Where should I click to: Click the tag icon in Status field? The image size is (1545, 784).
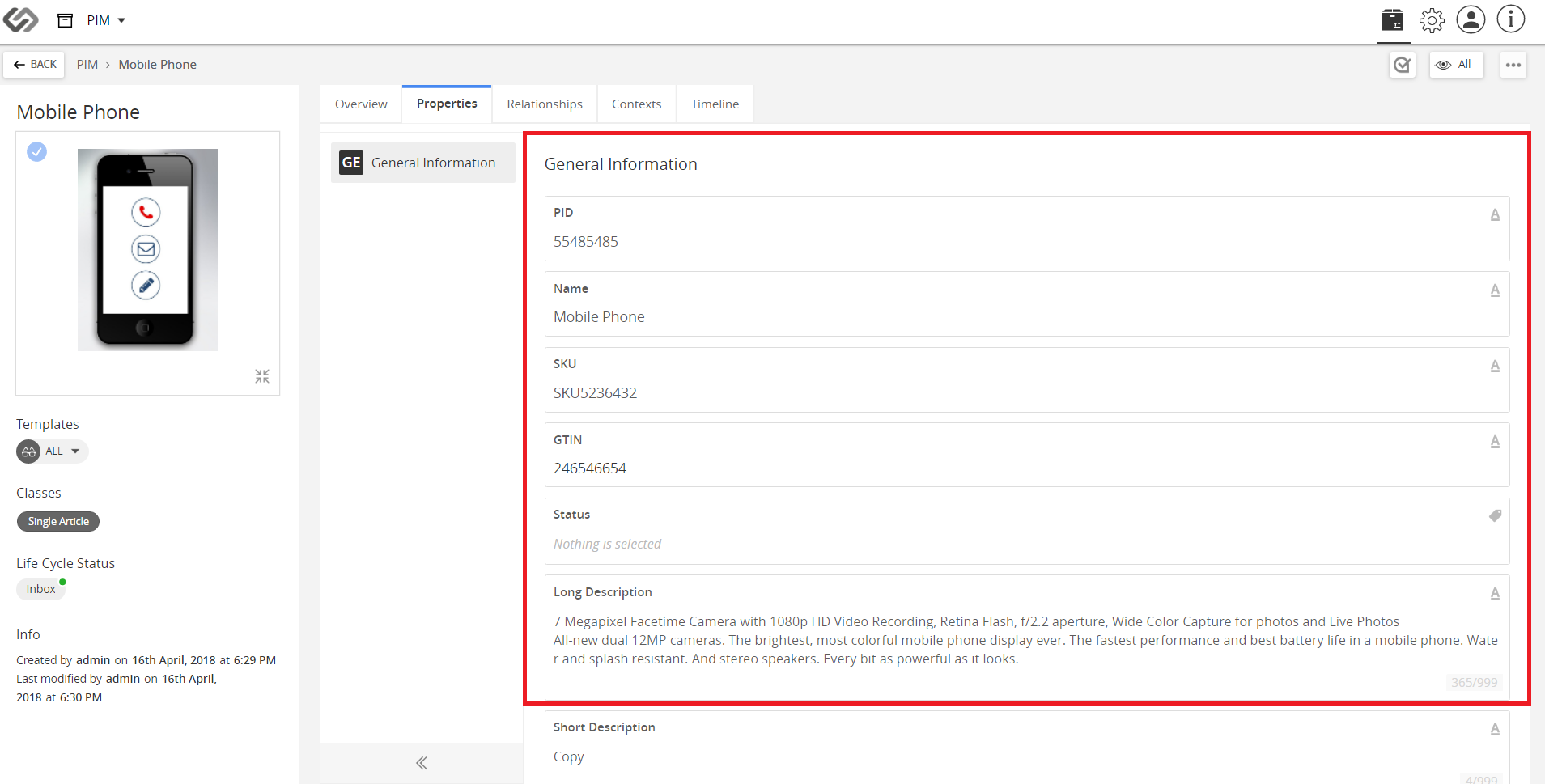(x=1495, y=515)
